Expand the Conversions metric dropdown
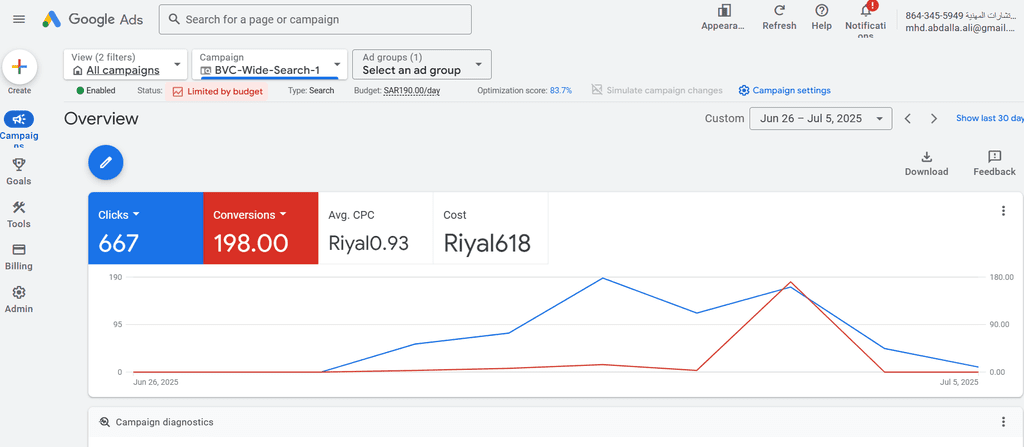Screen dimensions: 1024x447 [283, 215]
